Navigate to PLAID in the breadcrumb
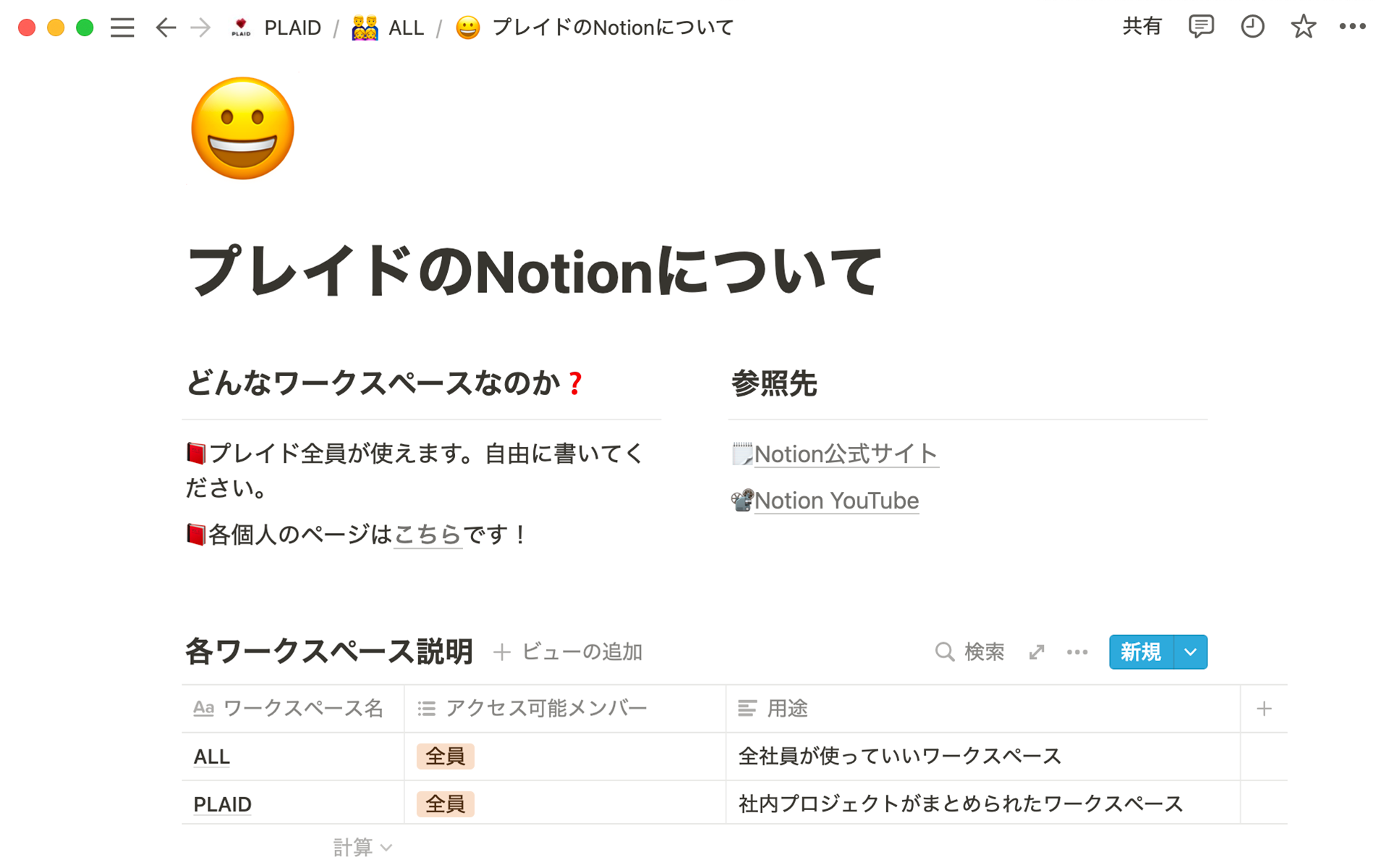1389x868 pixels. [x=292, y=27]
